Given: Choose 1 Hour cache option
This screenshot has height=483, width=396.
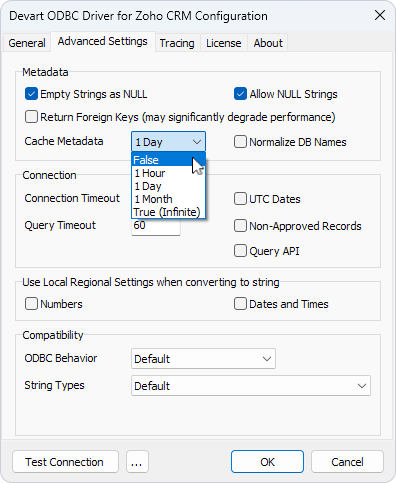Looking at the screenshot, I should tap(168, 173).
